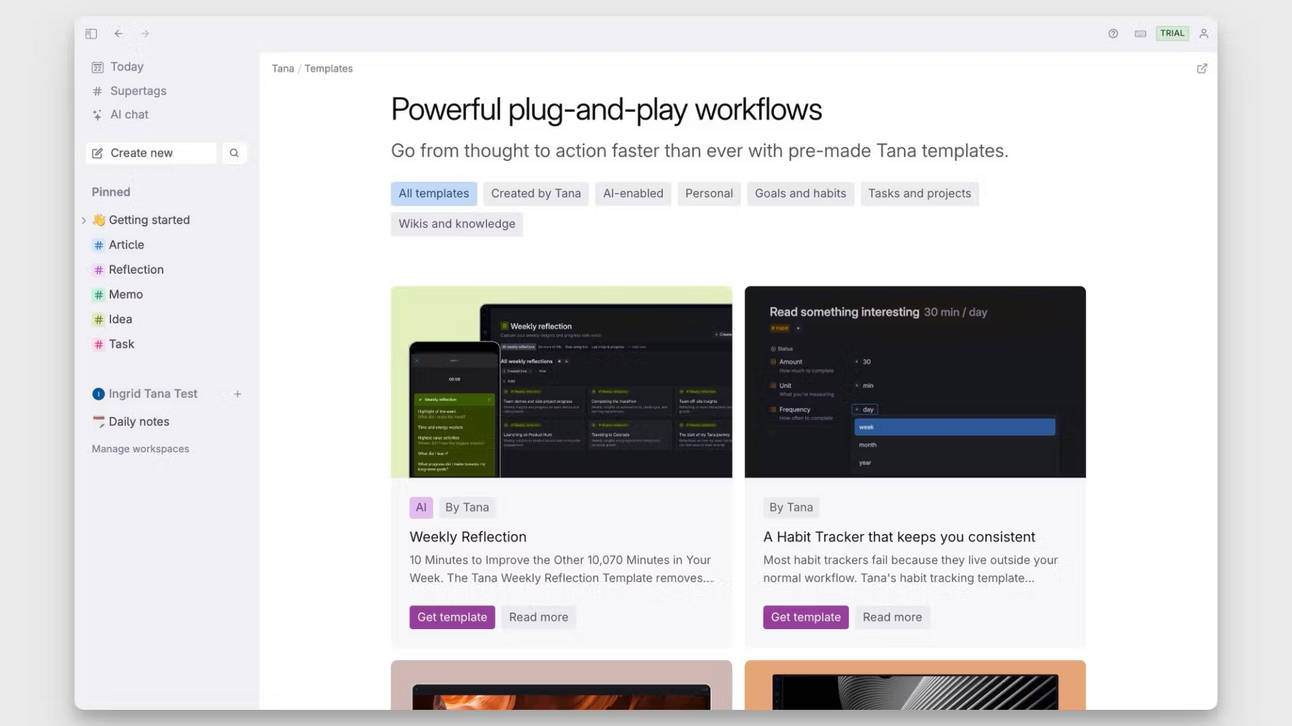Open the Supertags label in sidebar

(x=138, y=91)
